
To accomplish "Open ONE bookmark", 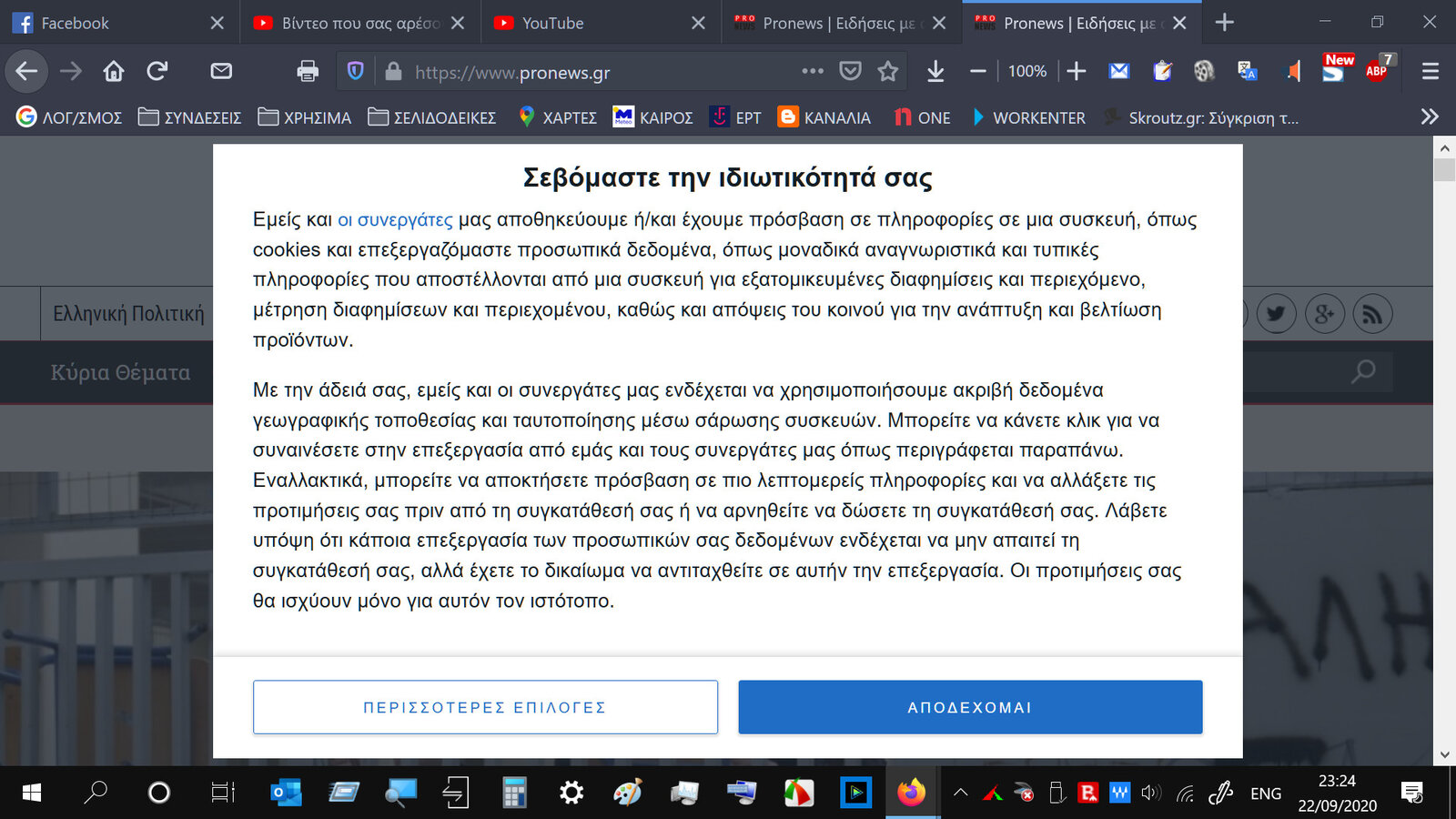I will 922,117.
